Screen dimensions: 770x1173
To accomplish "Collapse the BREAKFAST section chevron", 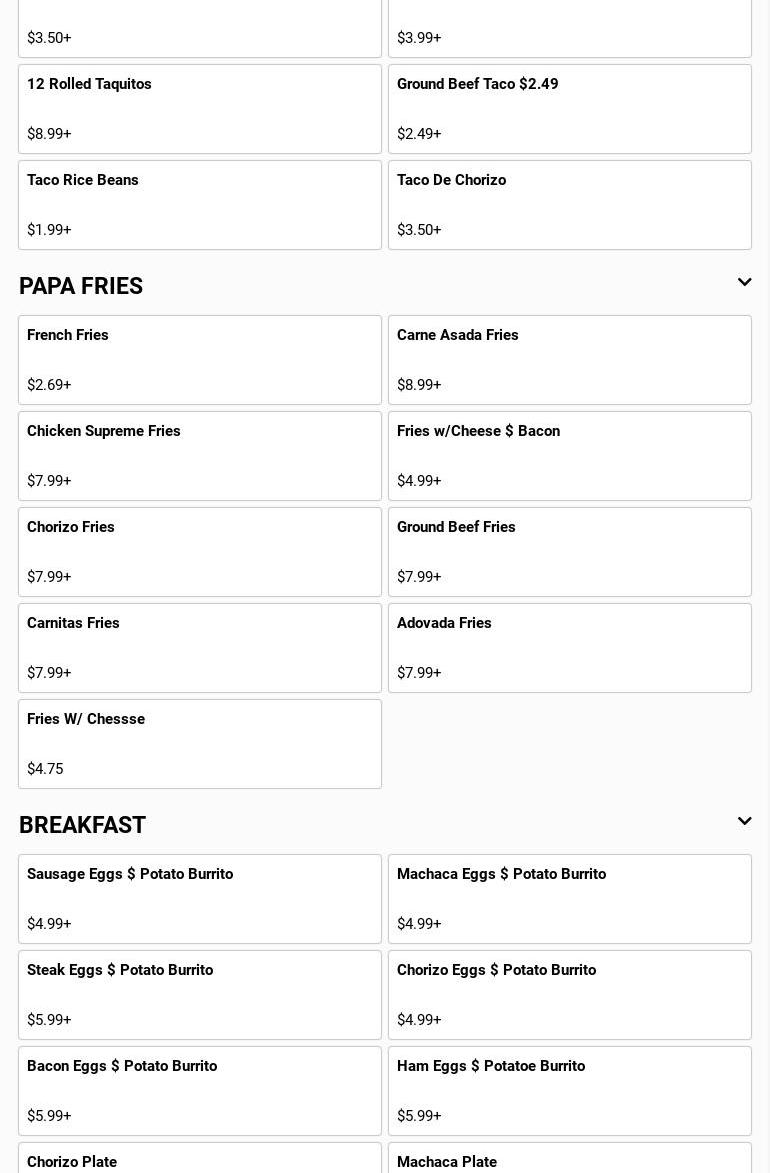I will 744,822.
